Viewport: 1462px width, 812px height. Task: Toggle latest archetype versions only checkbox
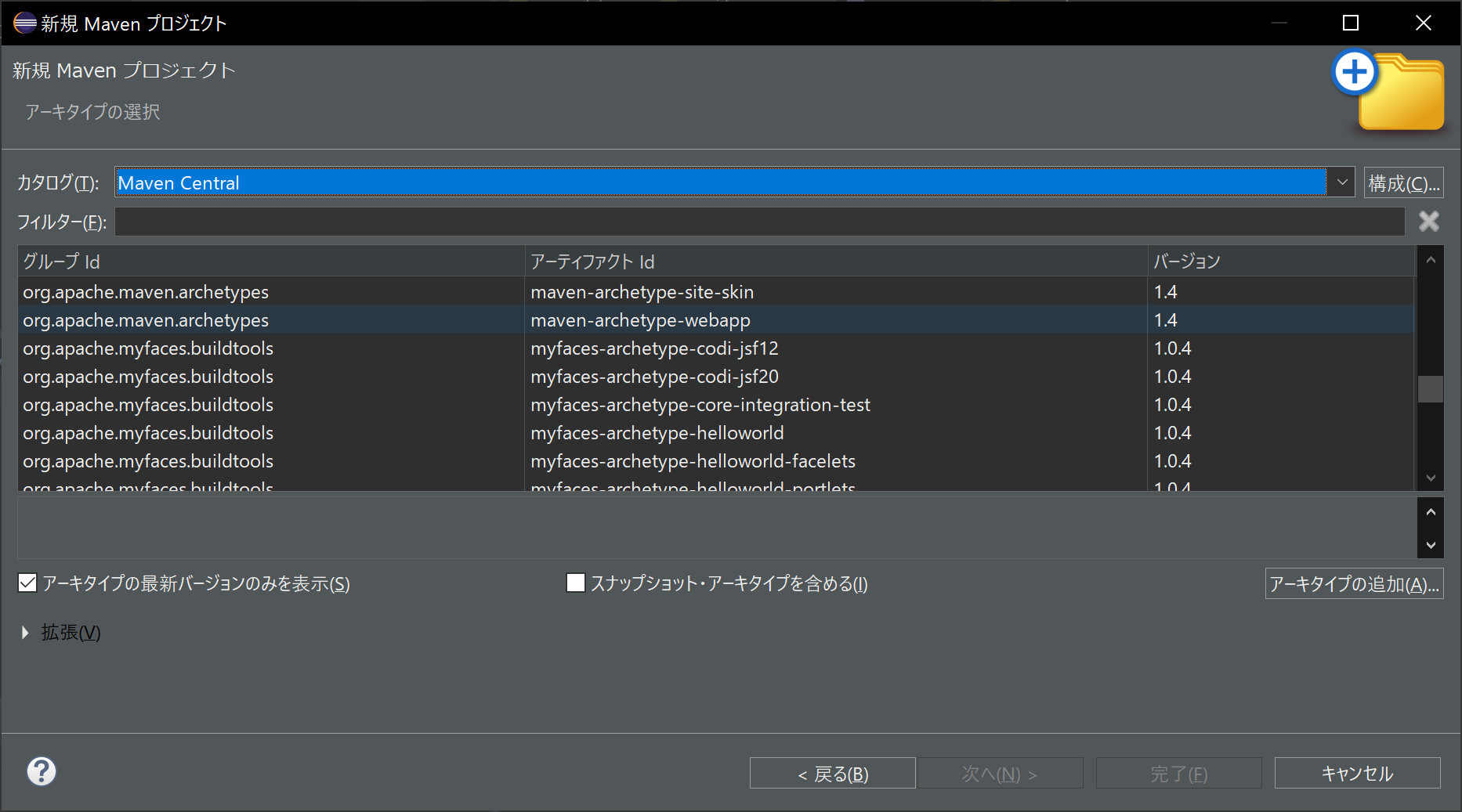click(27, 583)
